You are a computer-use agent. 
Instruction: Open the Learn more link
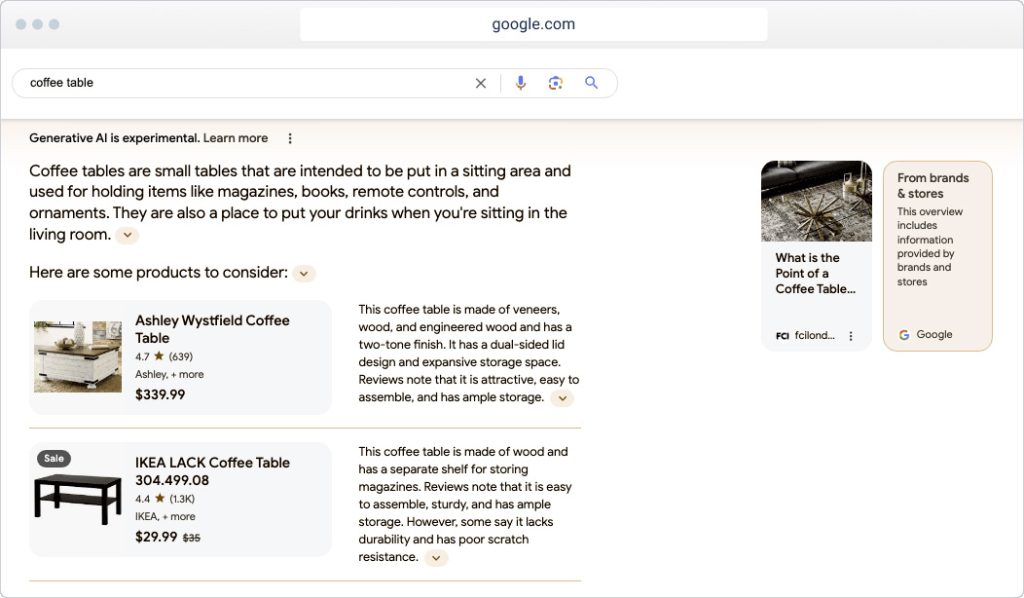coord(236,137)
